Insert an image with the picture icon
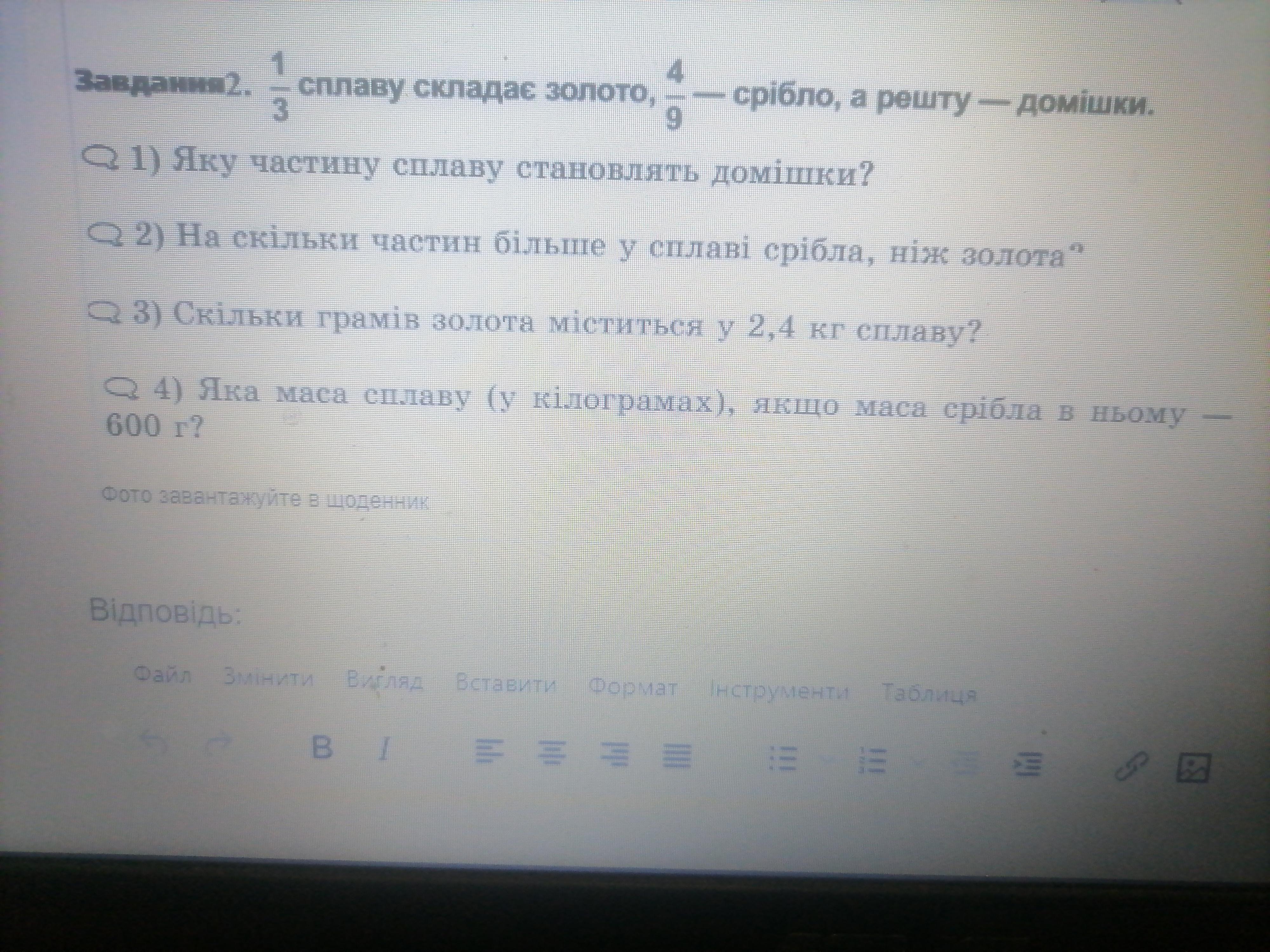The height and width of the screenshot is (952, 1270). pos(1194,768)
